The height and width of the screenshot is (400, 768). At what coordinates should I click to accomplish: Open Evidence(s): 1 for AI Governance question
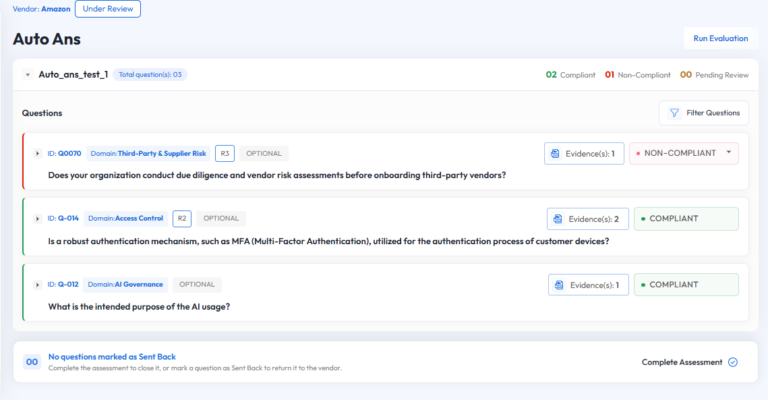coord(588,285)
